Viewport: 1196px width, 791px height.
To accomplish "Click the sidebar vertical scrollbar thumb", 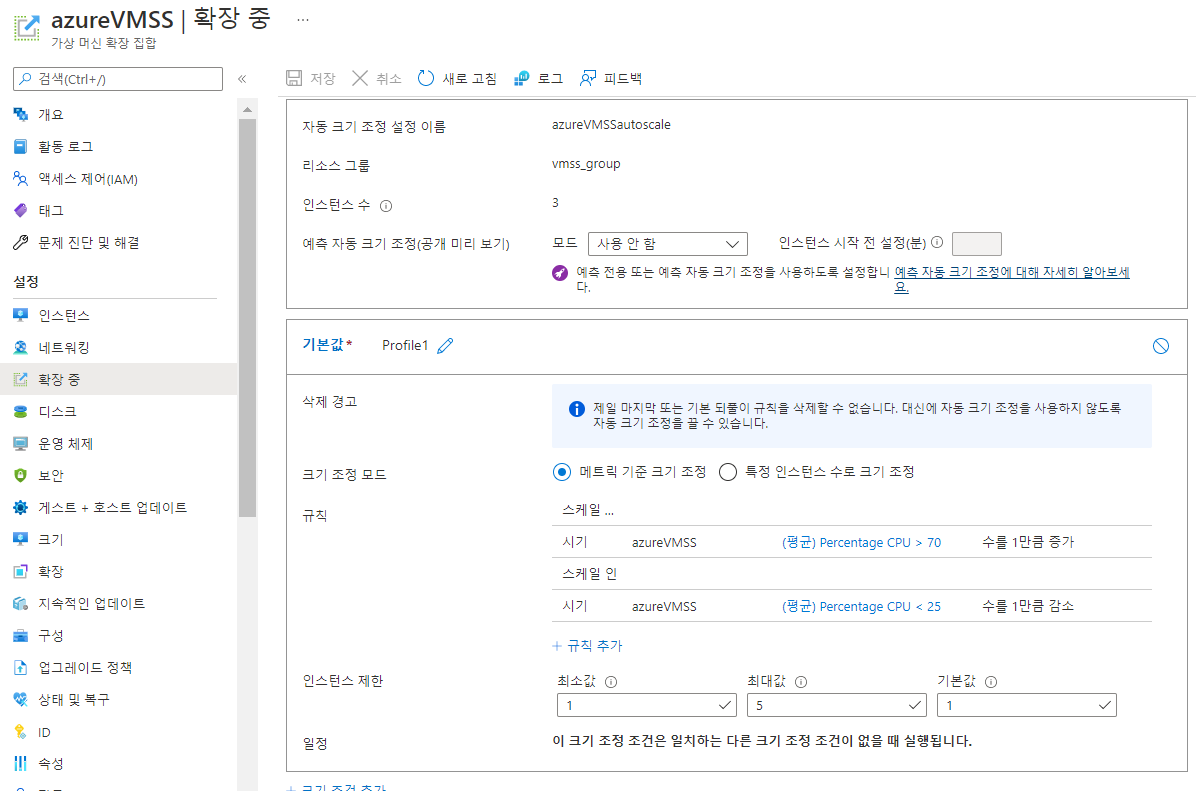I will [247, 317].
